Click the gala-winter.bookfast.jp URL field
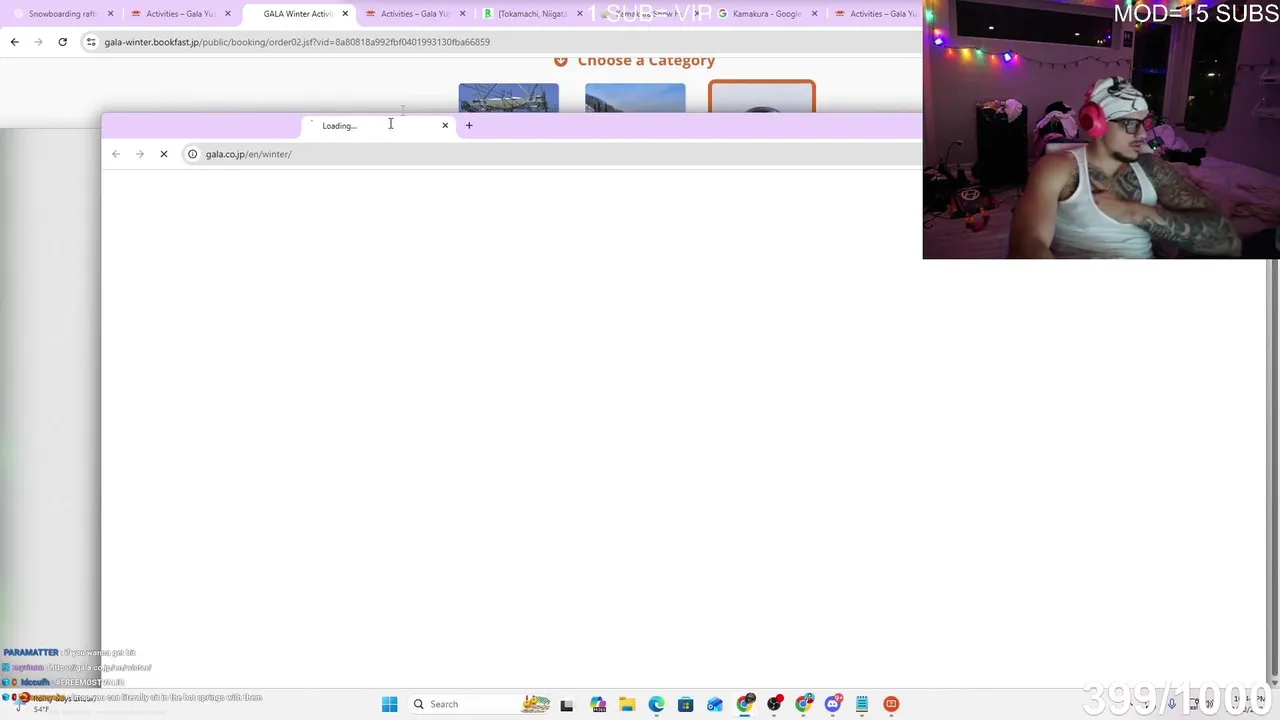Screen dimensions: 1280x720 500,42
